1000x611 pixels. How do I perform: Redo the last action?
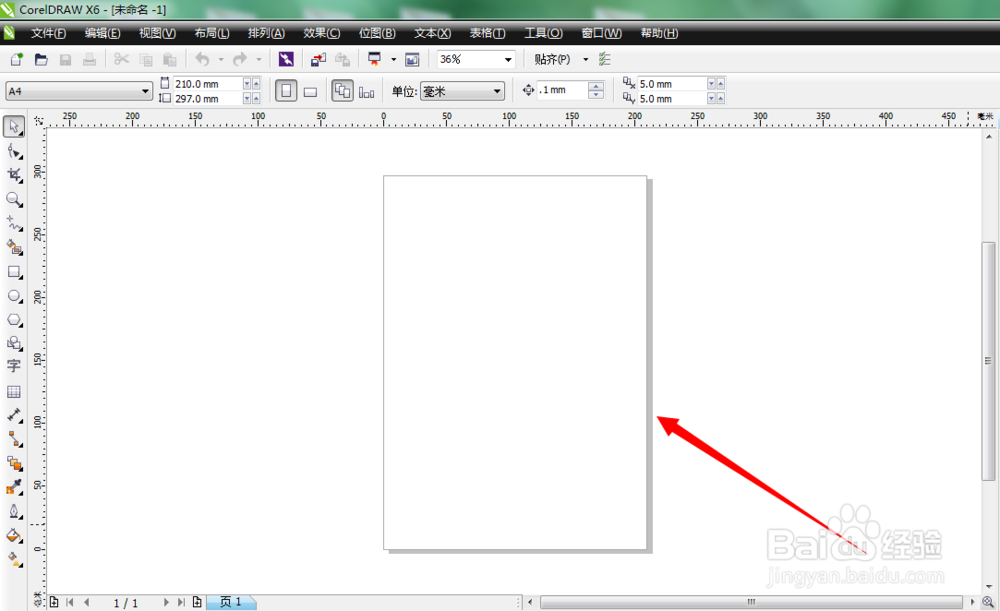point(240,59)
